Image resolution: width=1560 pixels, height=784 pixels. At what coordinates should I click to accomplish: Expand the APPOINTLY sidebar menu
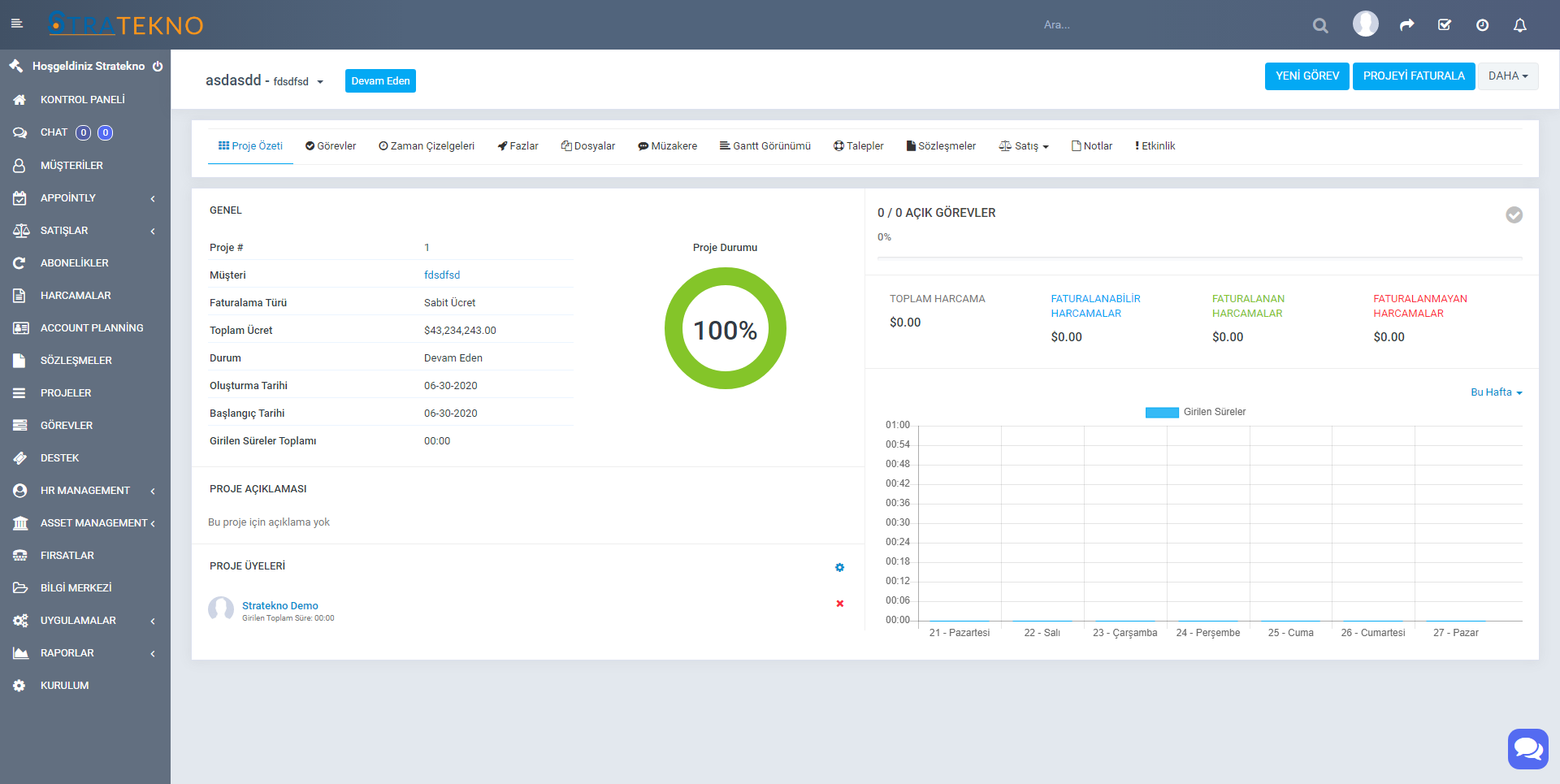click(85, 197)
